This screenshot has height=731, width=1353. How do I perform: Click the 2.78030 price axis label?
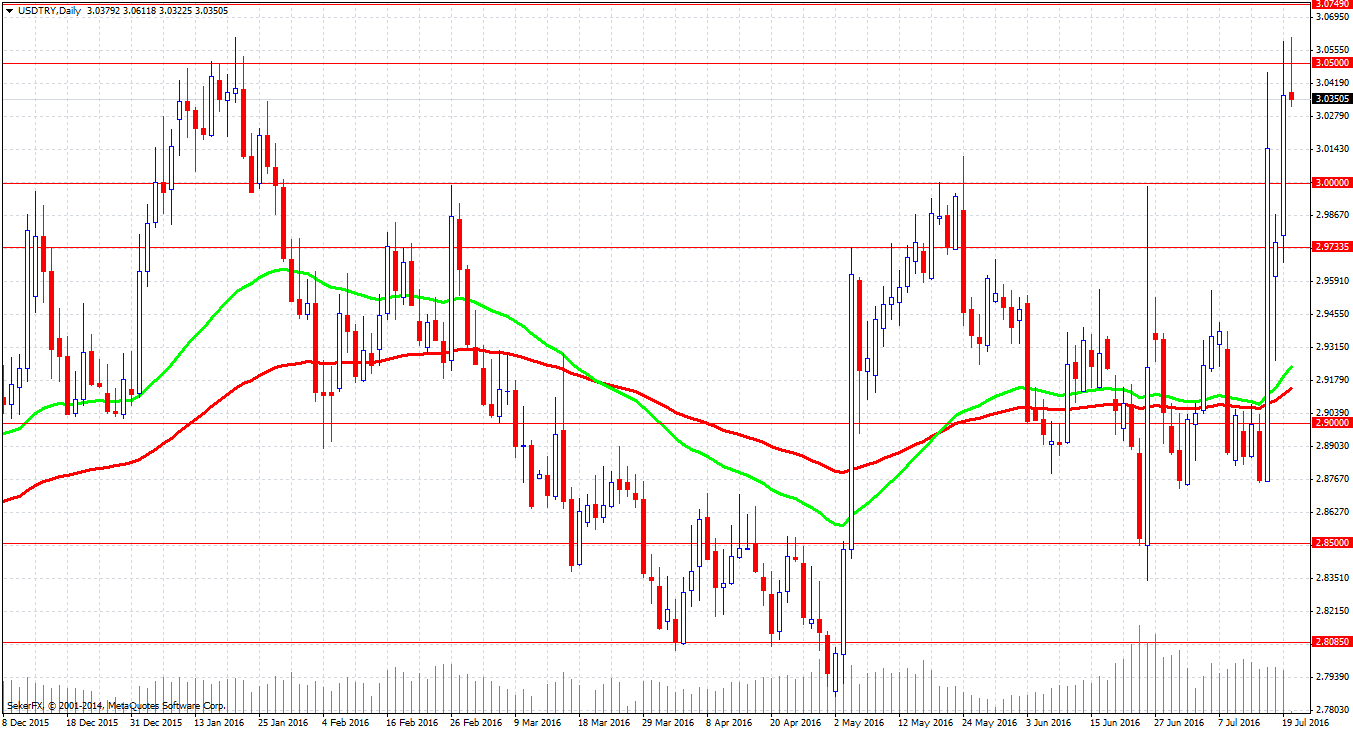tap(1332, 710)
